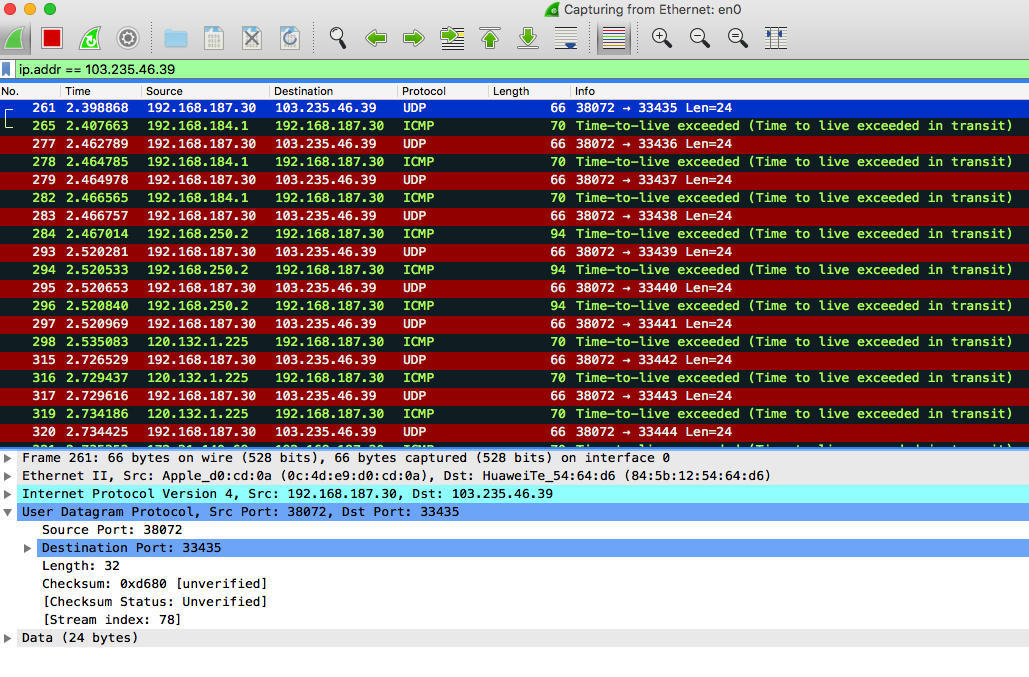The width and height of the screenshot is (1029, 677).
Task: Save this capture file icon
Action: point(213,38)
